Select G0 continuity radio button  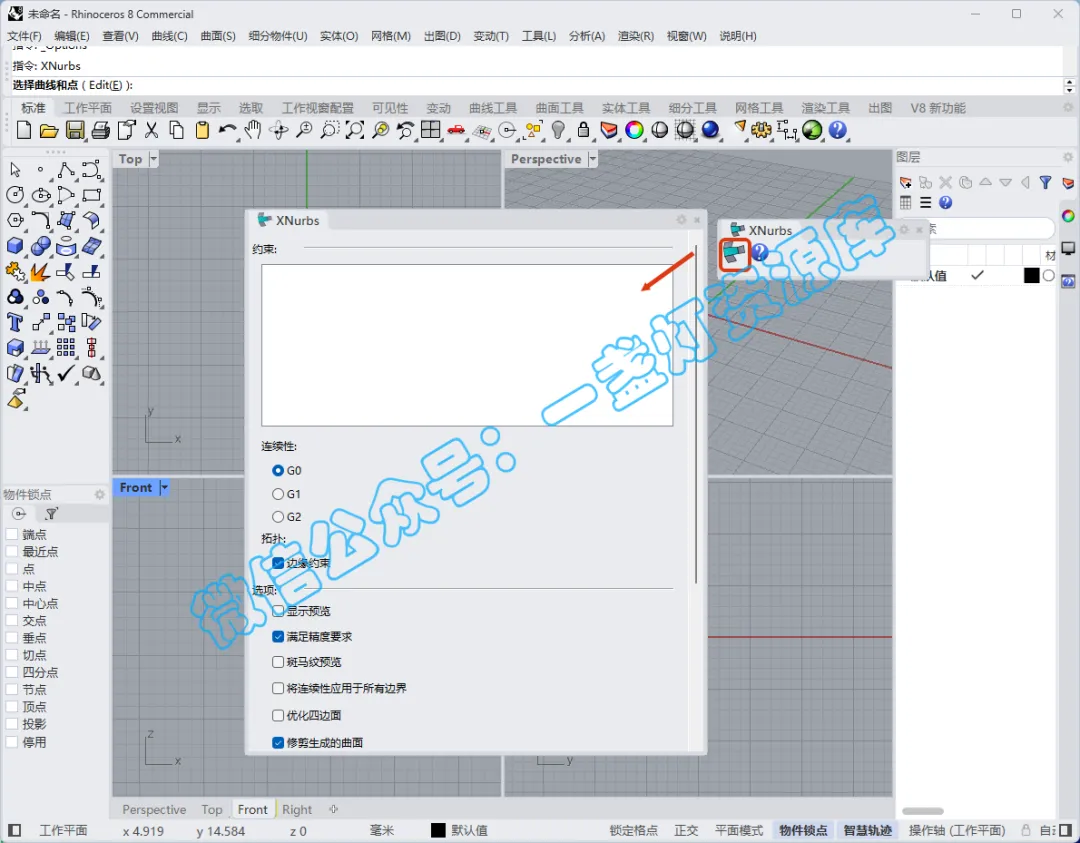[x=278, y=470]
